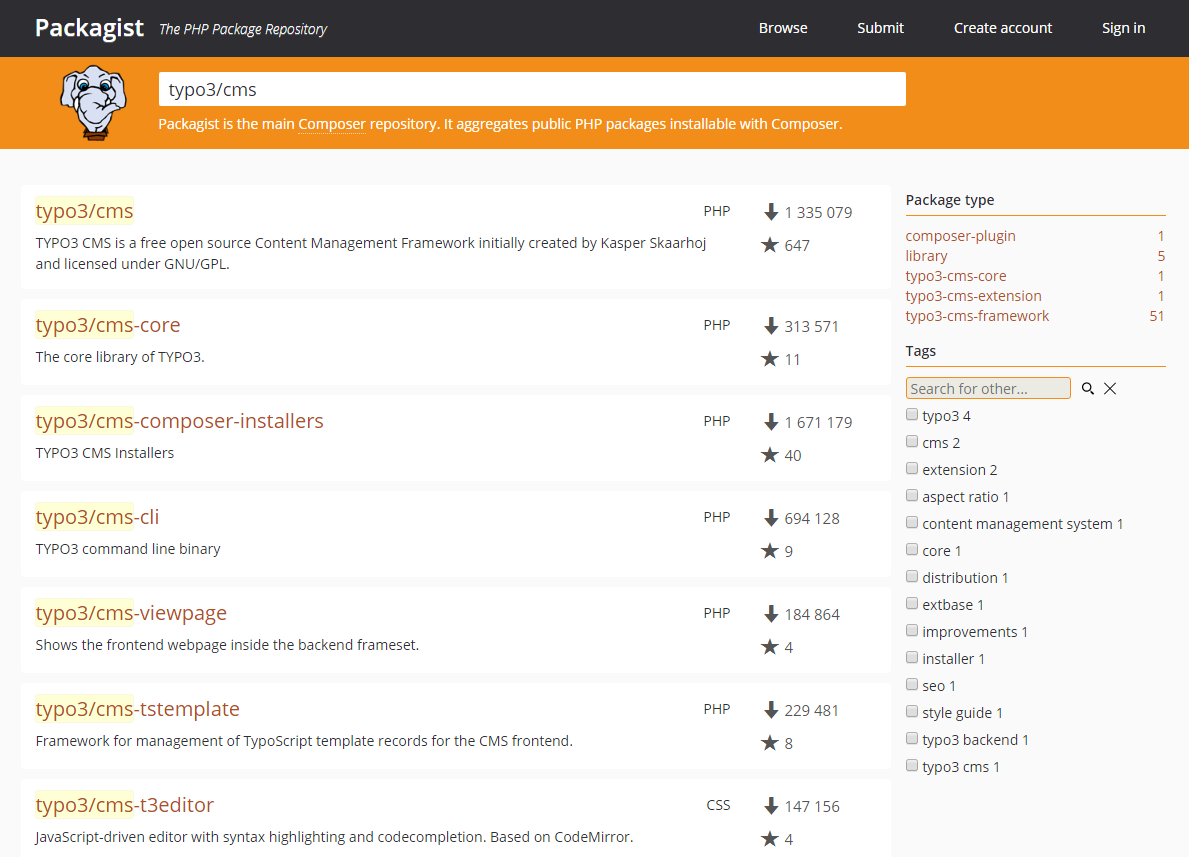Clear the tag search with X icon
Screen dimensions: 1189x857
click(1110, 389)
